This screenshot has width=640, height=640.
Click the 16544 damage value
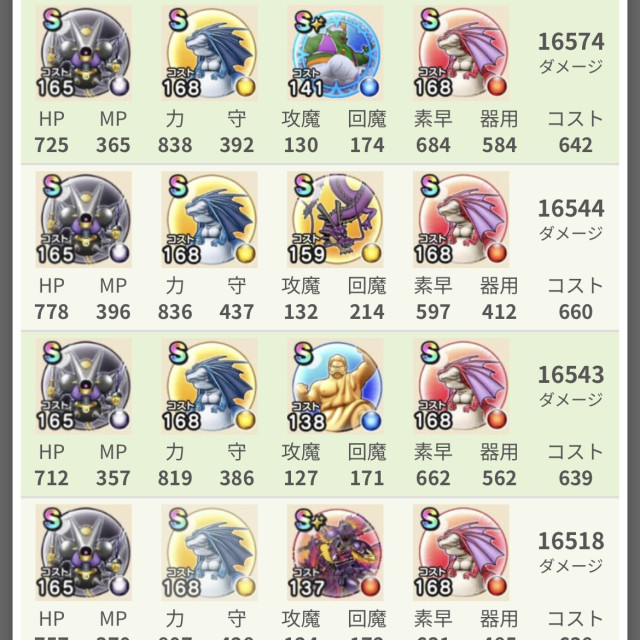click(x=571, y=209)
